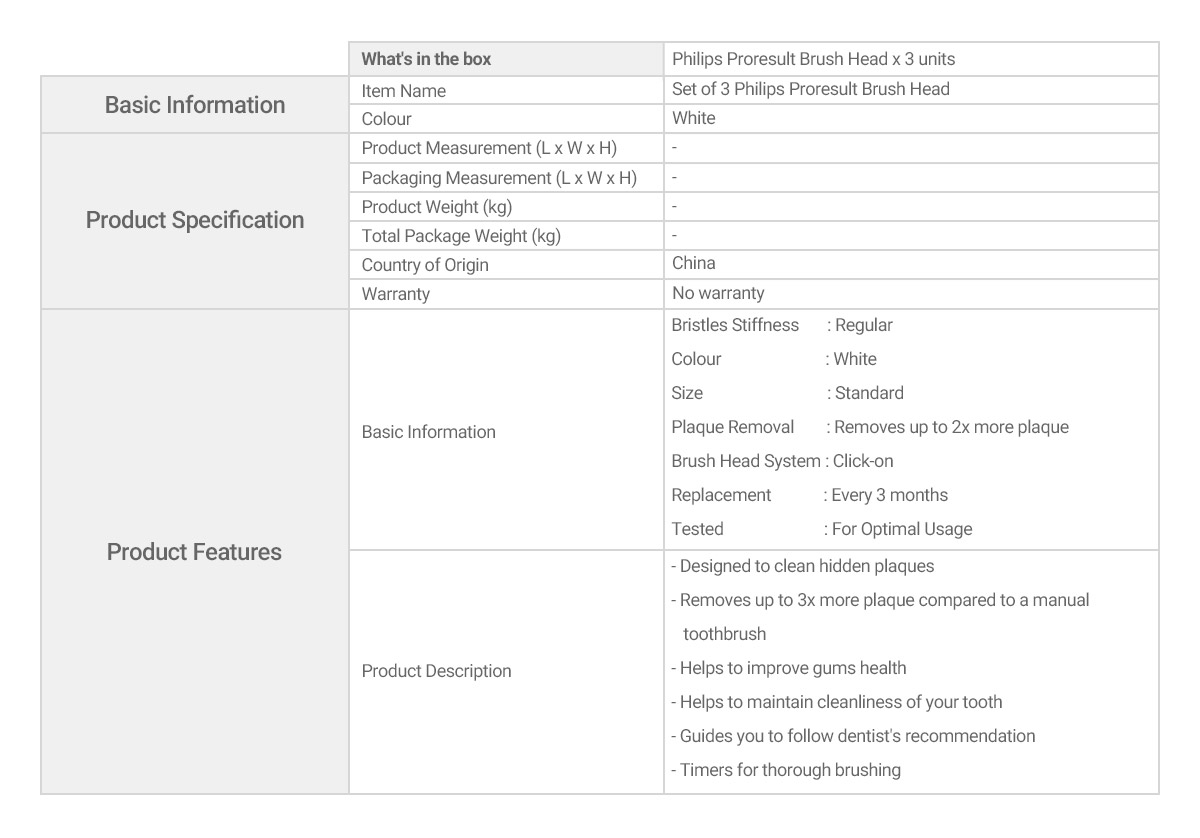The height and width of the screenshot is (838, 1200).
Task: Click the "Brush Head System" feature label
Action: 746,461
